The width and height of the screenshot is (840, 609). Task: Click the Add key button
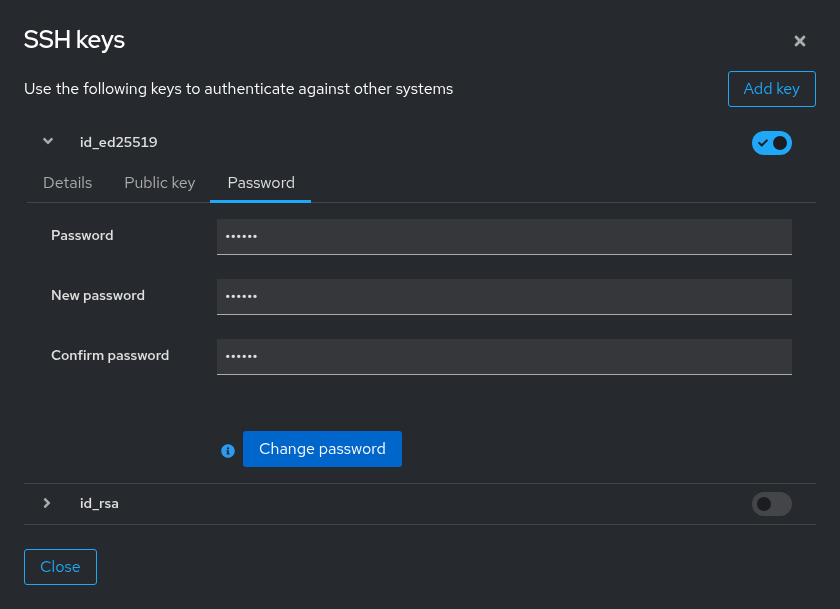(771, 89)
